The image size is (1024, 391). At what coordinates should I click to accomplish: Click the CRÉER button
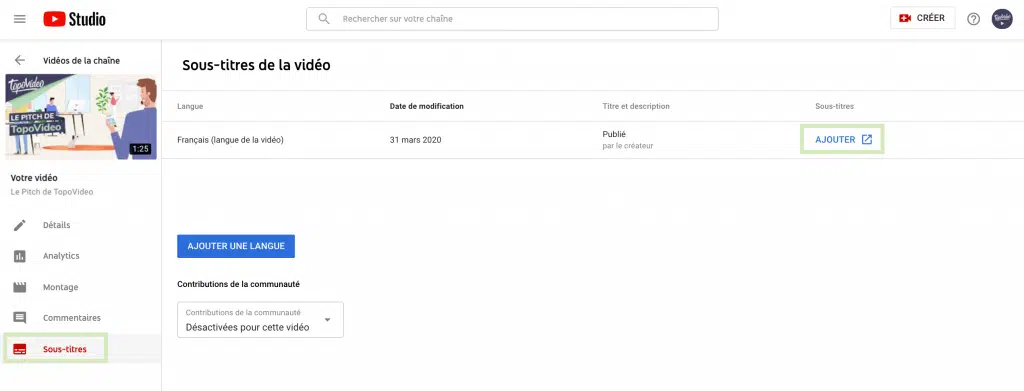[x=922, y=18]
